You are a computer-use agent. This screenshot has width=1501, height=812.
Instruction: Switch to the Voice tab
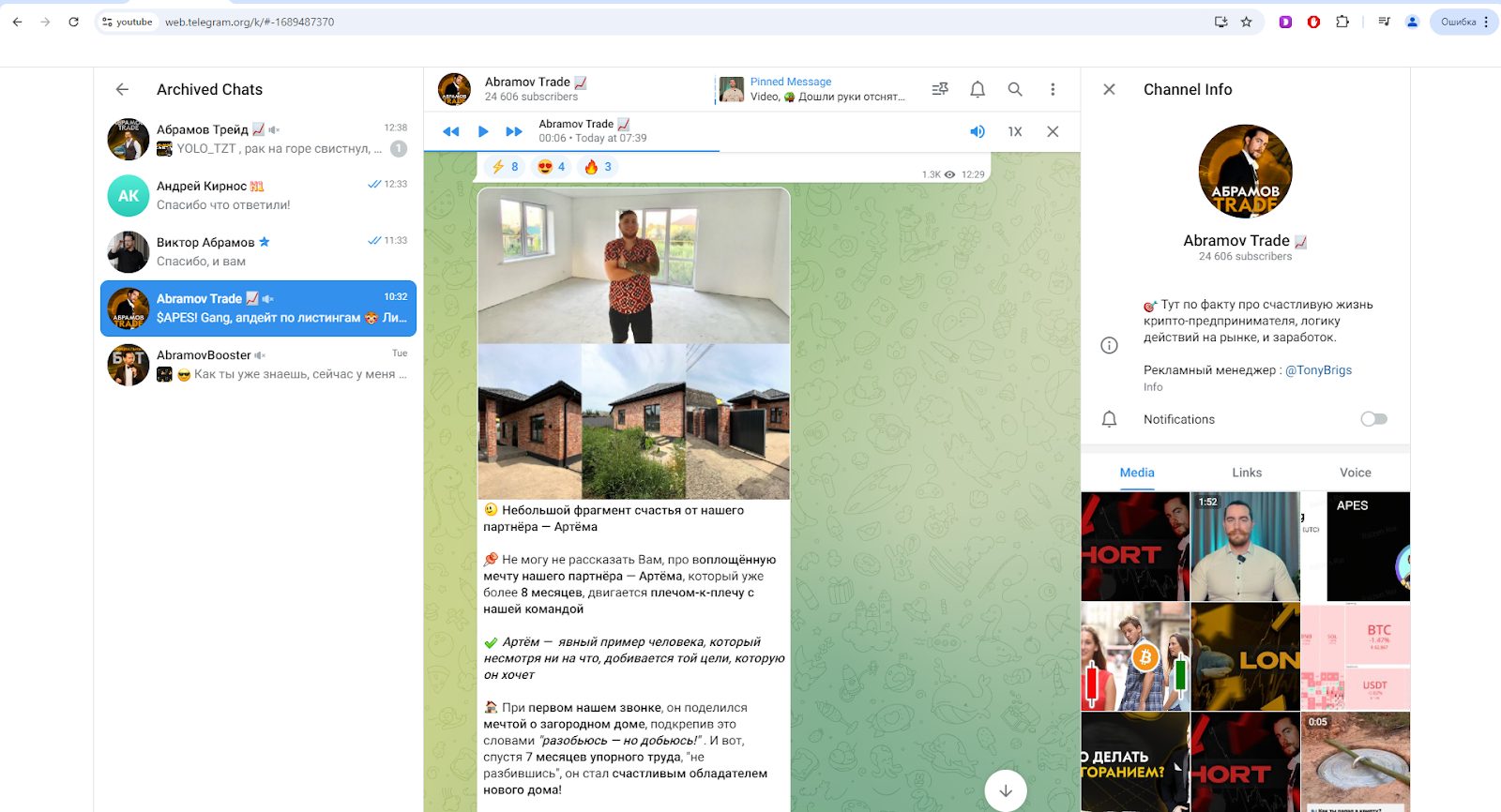(x=1356, y=473)
